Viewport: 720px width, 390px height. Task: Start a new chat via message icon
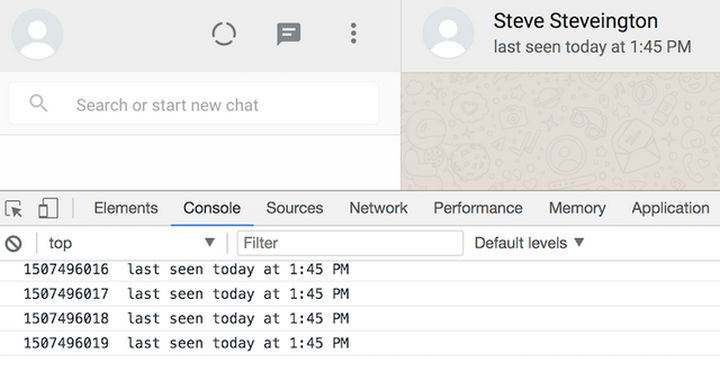[x=288, y=34]
